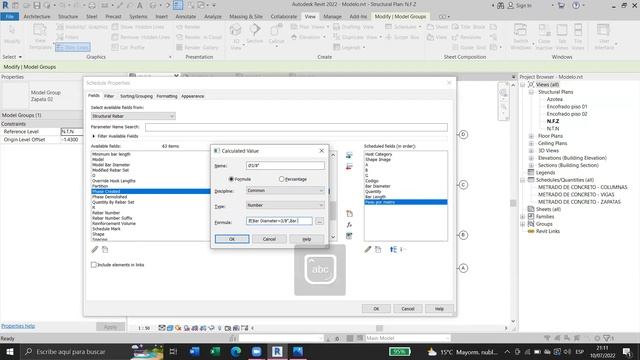Expand 3D Views in the Project Browser
640x360 pixels.
coord(531,151)
